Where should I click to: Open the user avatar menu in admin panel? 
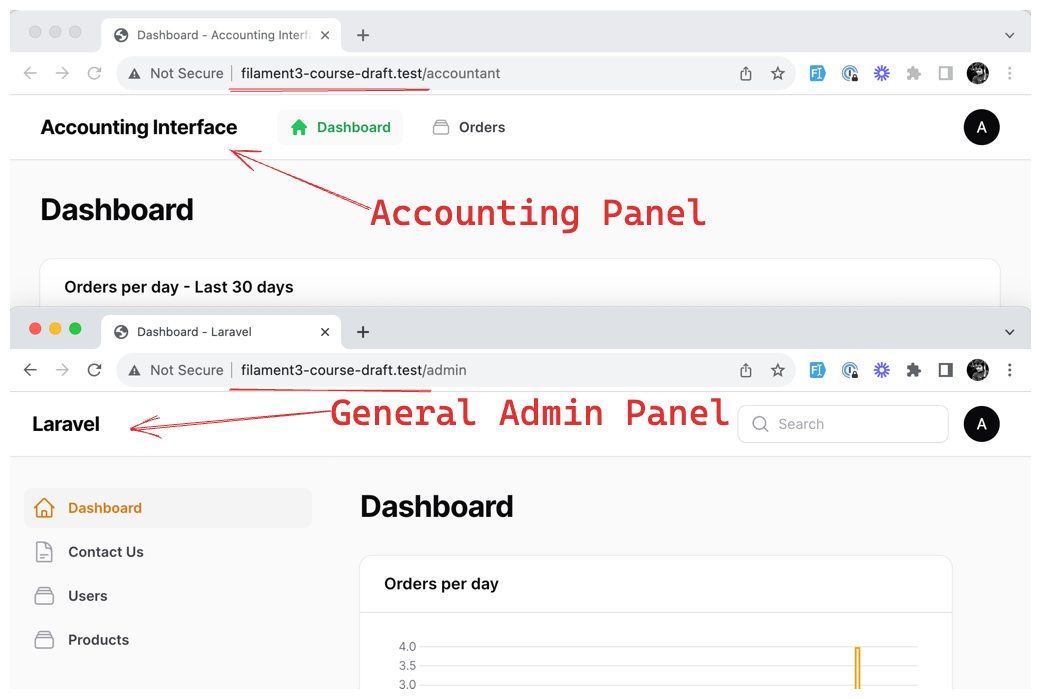pyautogui.click(x=981, y=424)
